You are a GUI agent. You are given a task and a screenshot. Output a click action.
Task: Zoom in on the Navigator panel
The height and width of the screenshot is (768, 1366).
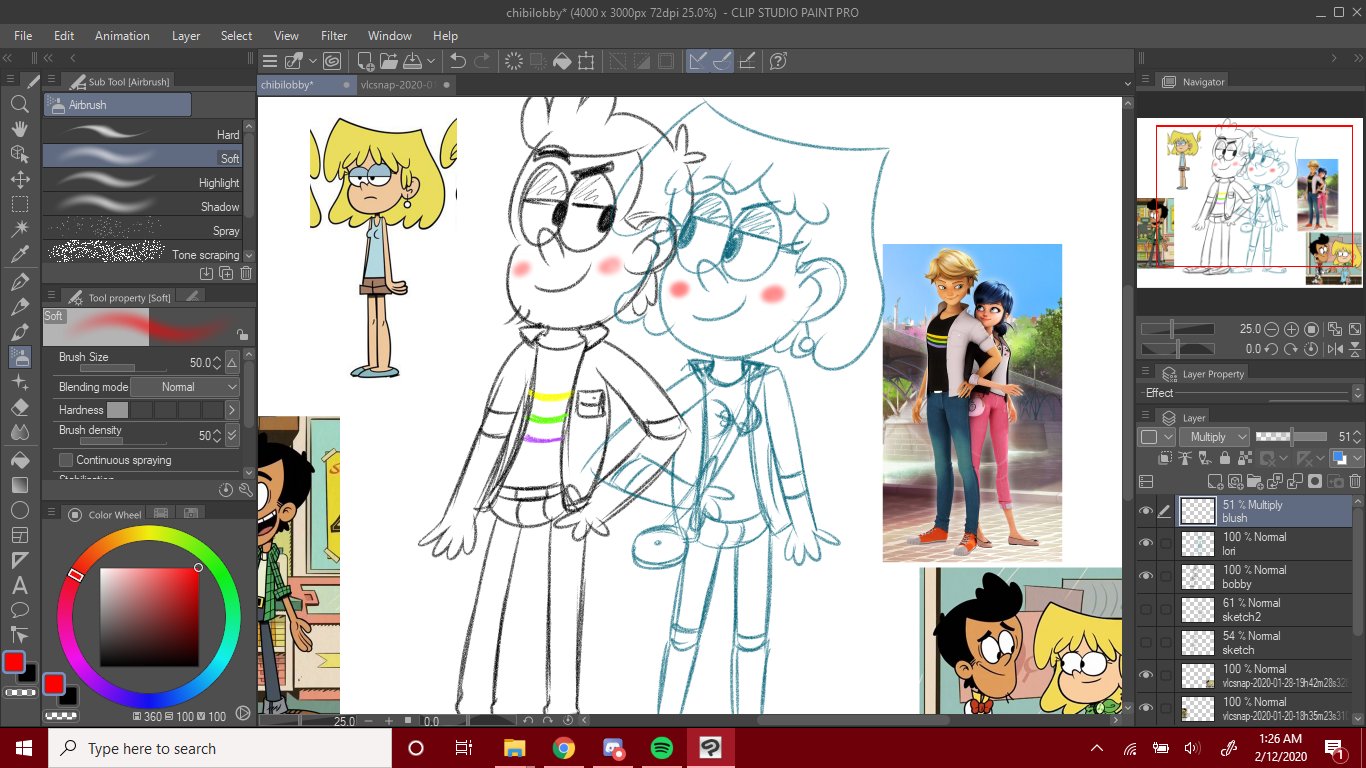[1292, 329]
